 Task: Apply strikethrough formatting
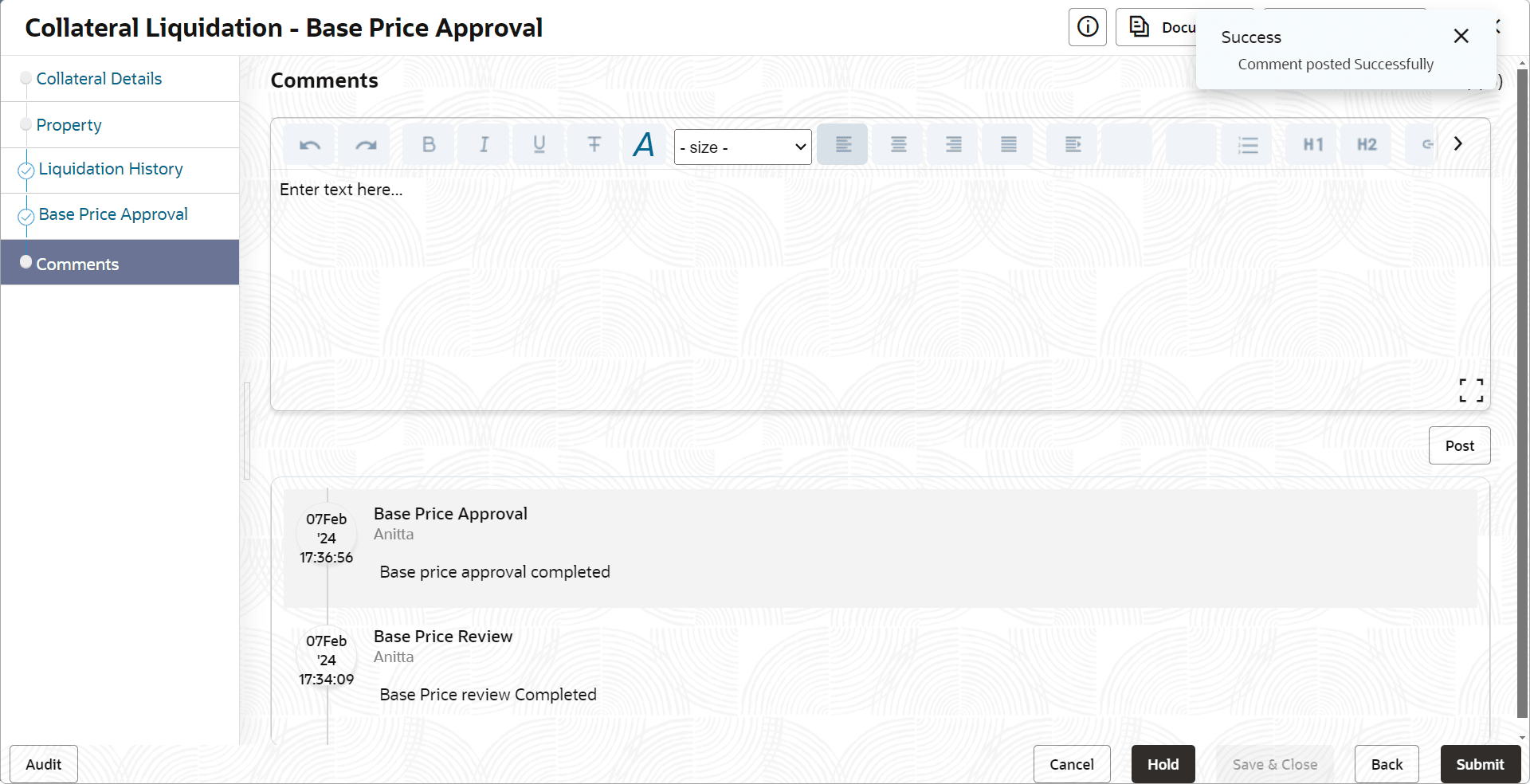(x=594, y=144)
